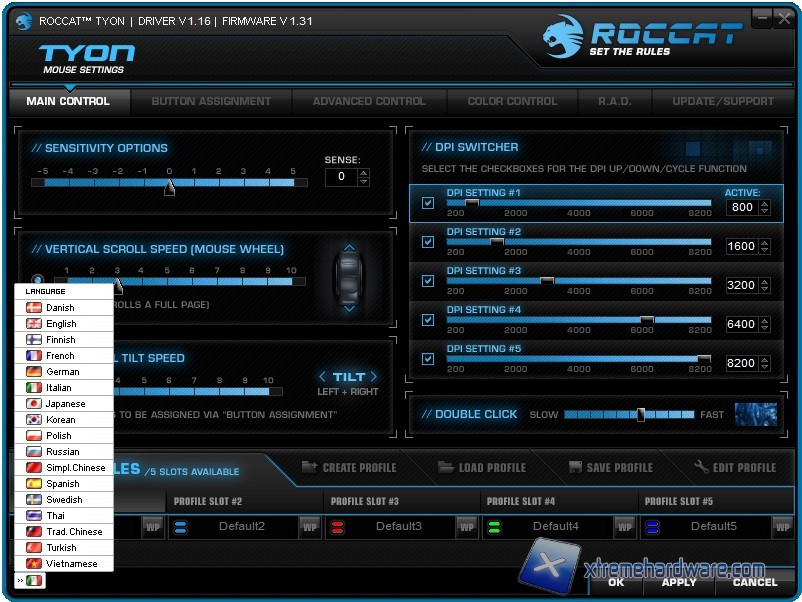
Task: Uncheck the DPI Setting #1 checkbox
Action: tap(428, 203)
